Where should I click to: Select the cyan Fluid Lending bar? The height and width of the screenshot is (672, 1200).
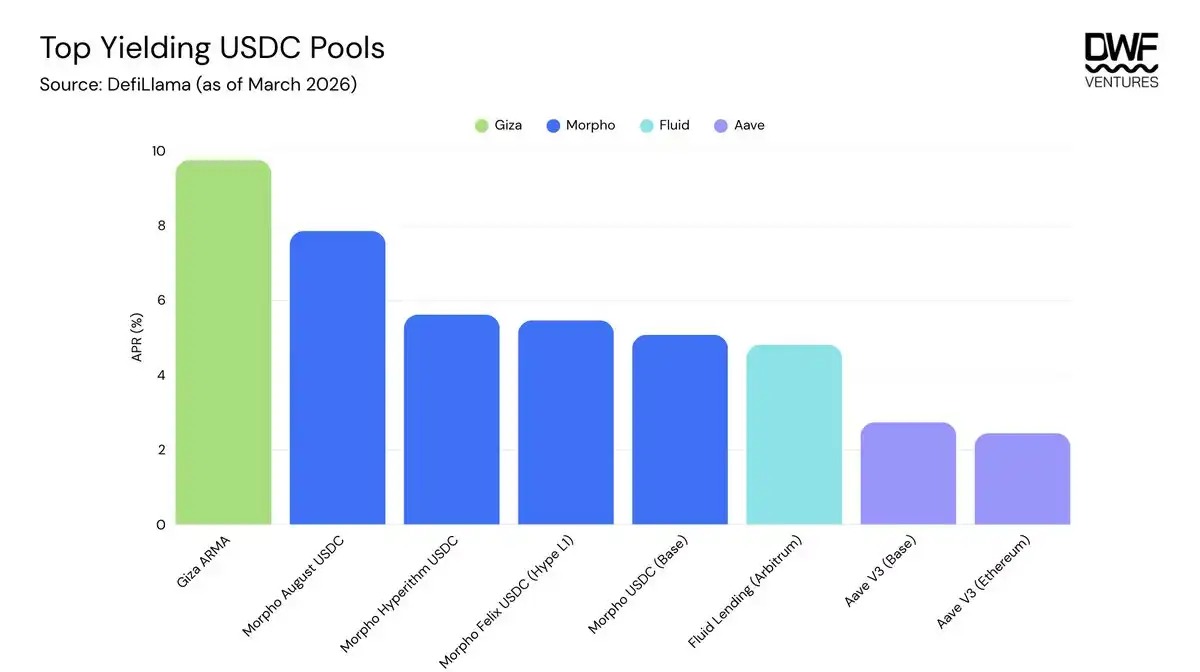coord(793,435)
